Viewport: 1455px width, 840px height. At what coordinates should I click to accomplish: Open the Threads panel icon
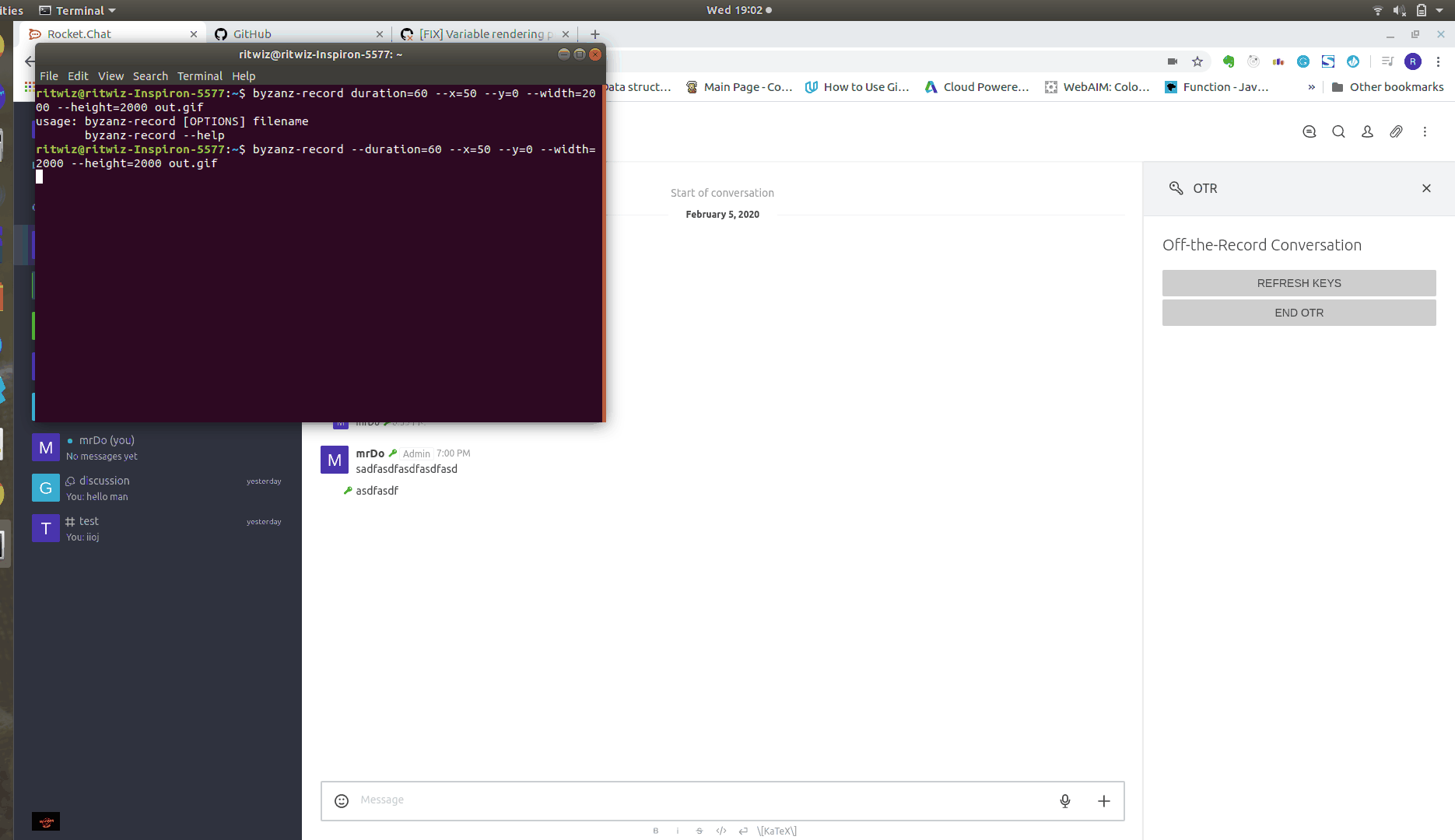1309,131
